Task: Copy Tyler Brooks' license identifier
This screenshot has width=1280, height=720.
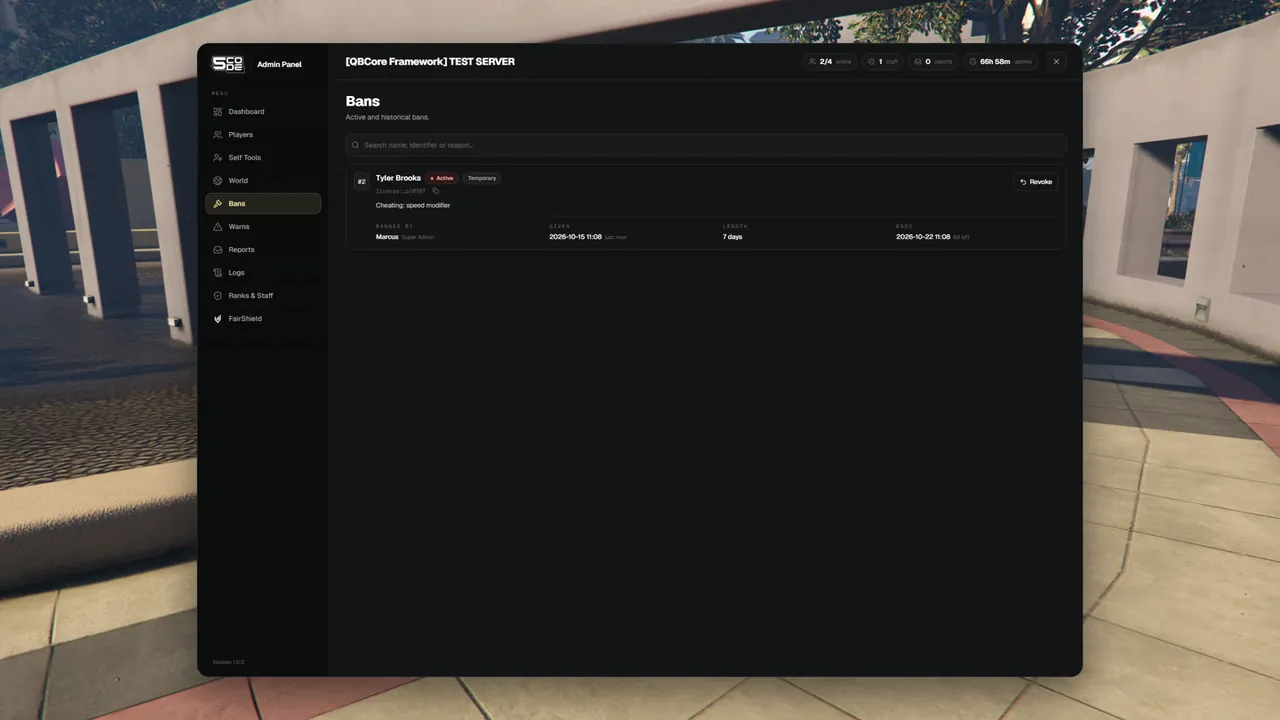Action: [436, 191]
